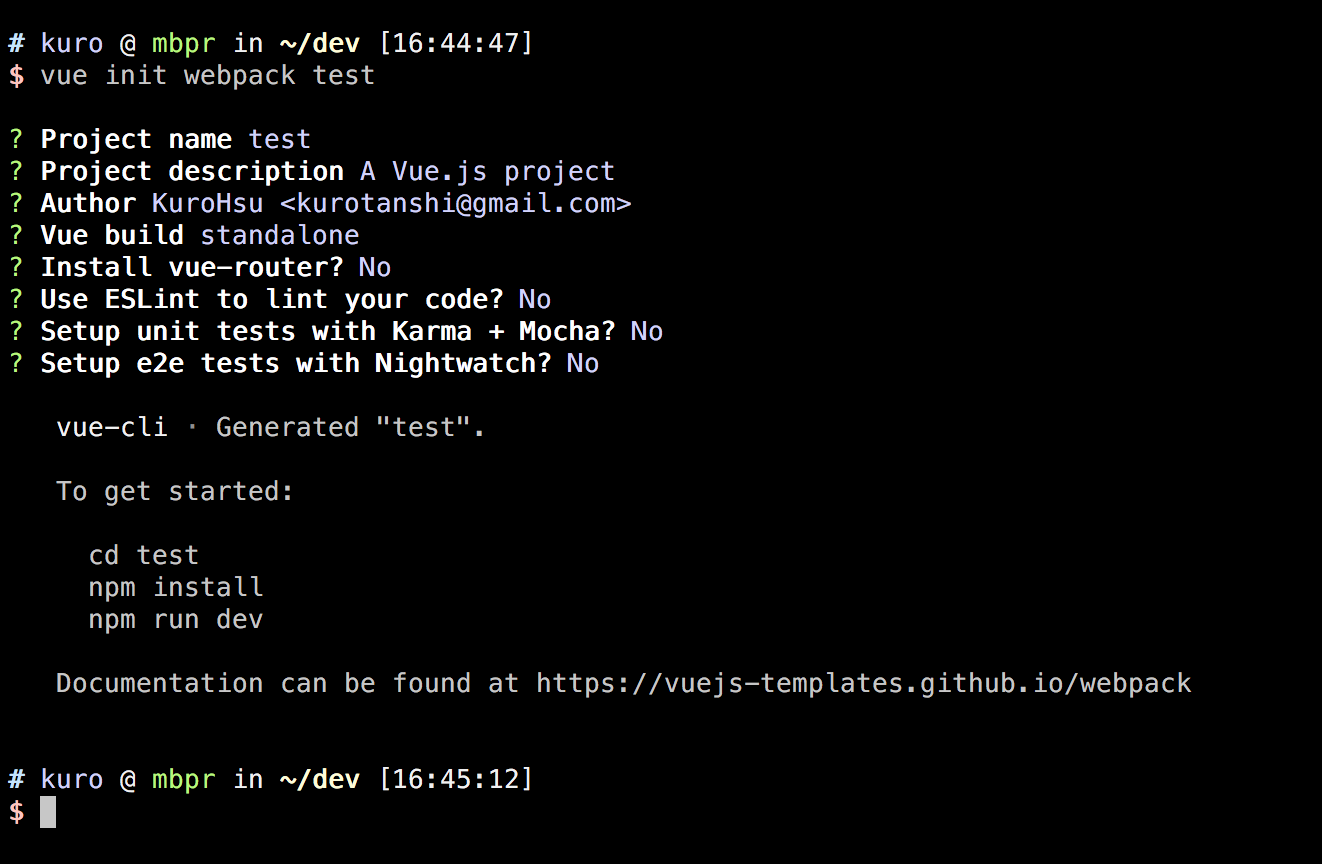Screen dimensions: 1322x864
Task: Open the vuejs-templates documentation URL
Action: (x=863, y=684)
